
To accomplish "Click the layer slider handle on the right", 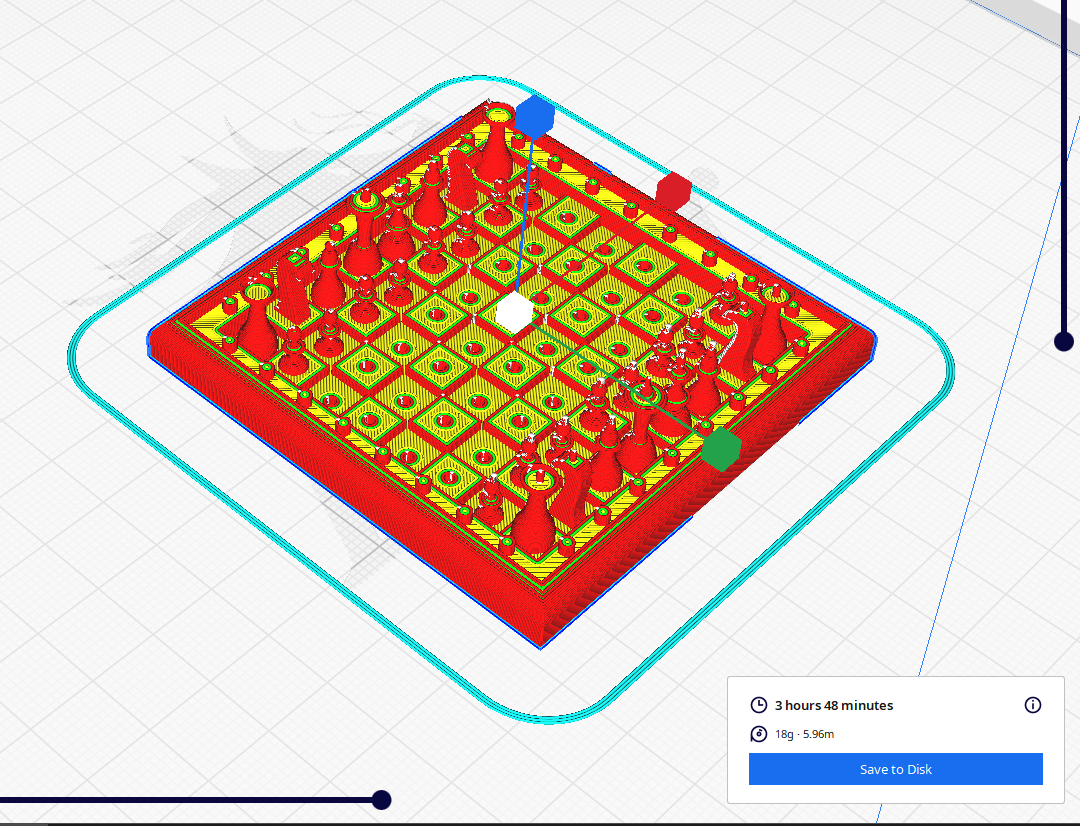I will tap(1064, 341).
